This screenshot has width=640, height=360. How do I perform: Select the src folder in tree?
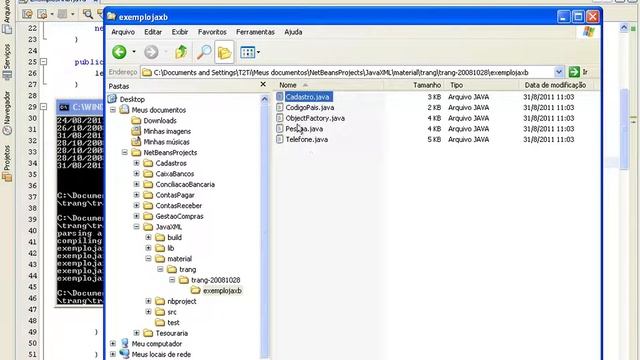tap(172, 311)
